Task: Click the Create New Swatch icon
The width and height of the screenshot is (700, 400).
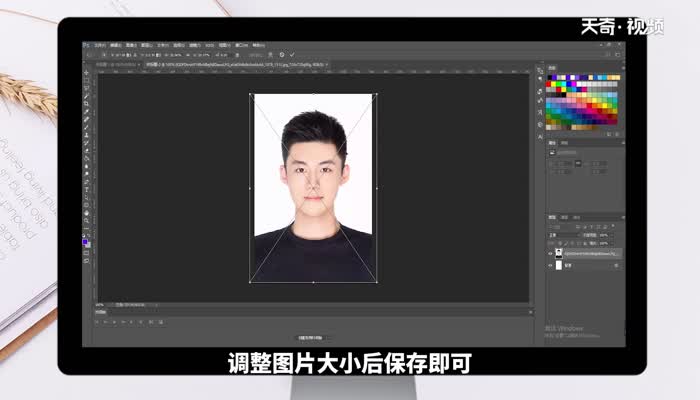Action: coord(609,134)
